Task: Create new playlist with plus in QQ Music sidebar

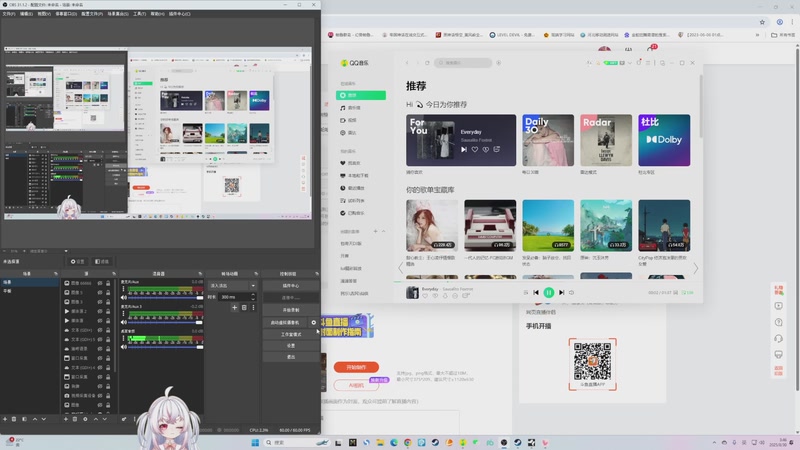Action: point(375,231)
